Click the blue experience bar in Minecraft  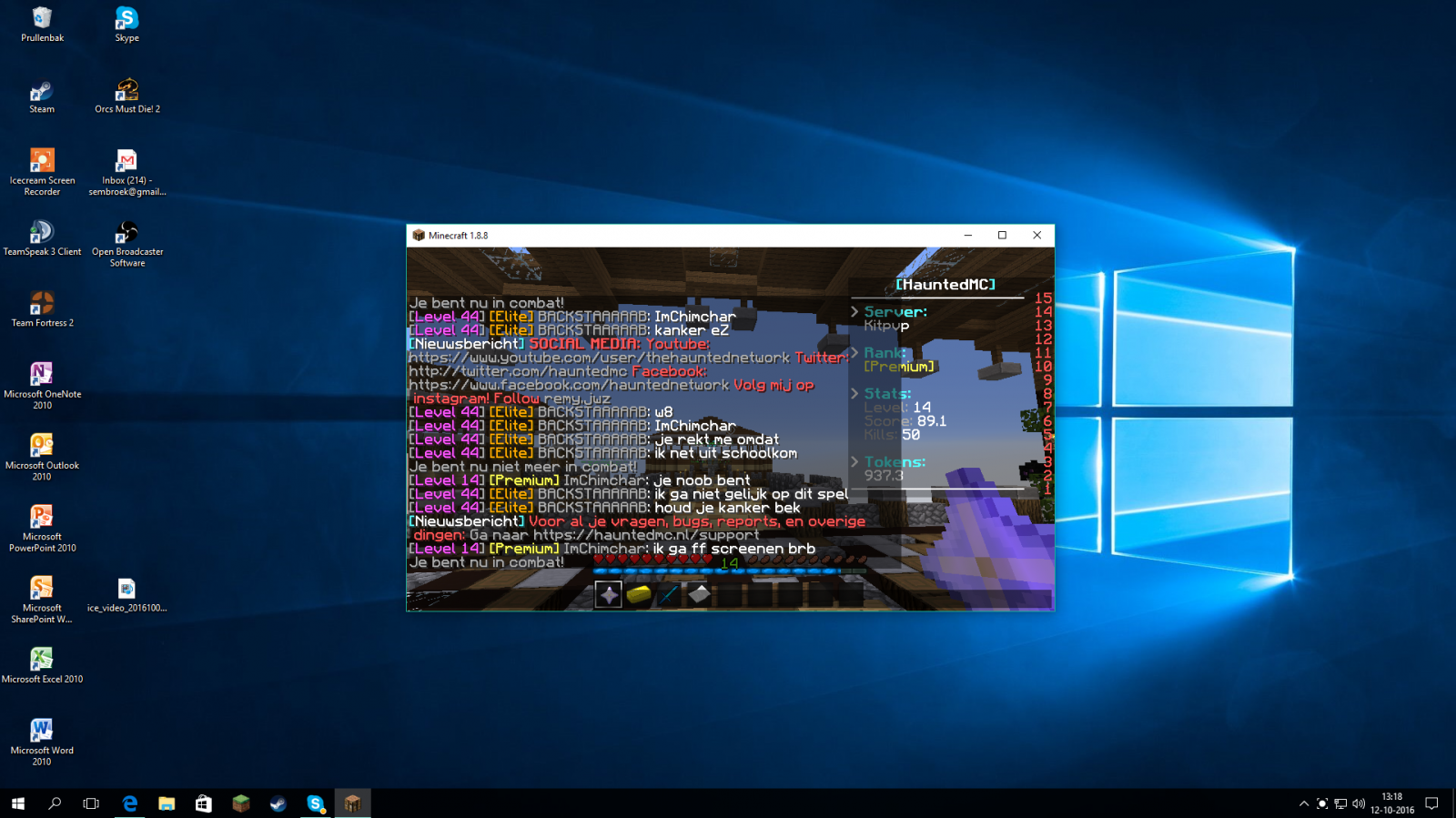(x=730, y=572)
